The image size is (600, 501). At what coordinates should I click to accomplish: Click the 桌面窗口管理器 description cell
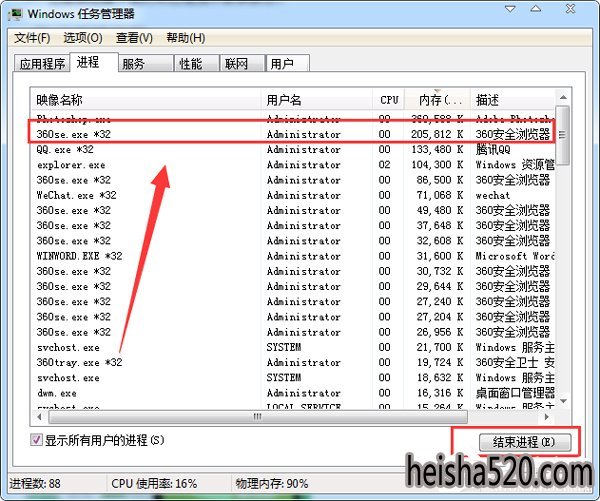[515, 393]
